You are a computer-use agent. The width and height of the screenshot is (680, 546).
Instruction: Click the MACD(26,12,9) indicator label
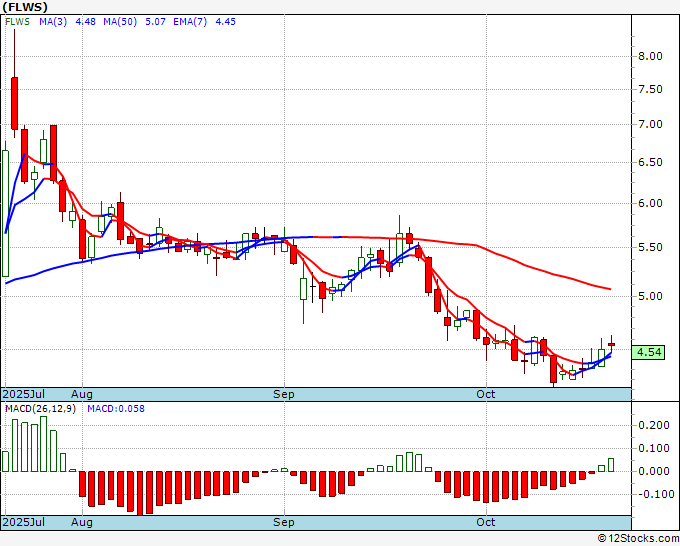pyautogui.click(x=40, y=409)
